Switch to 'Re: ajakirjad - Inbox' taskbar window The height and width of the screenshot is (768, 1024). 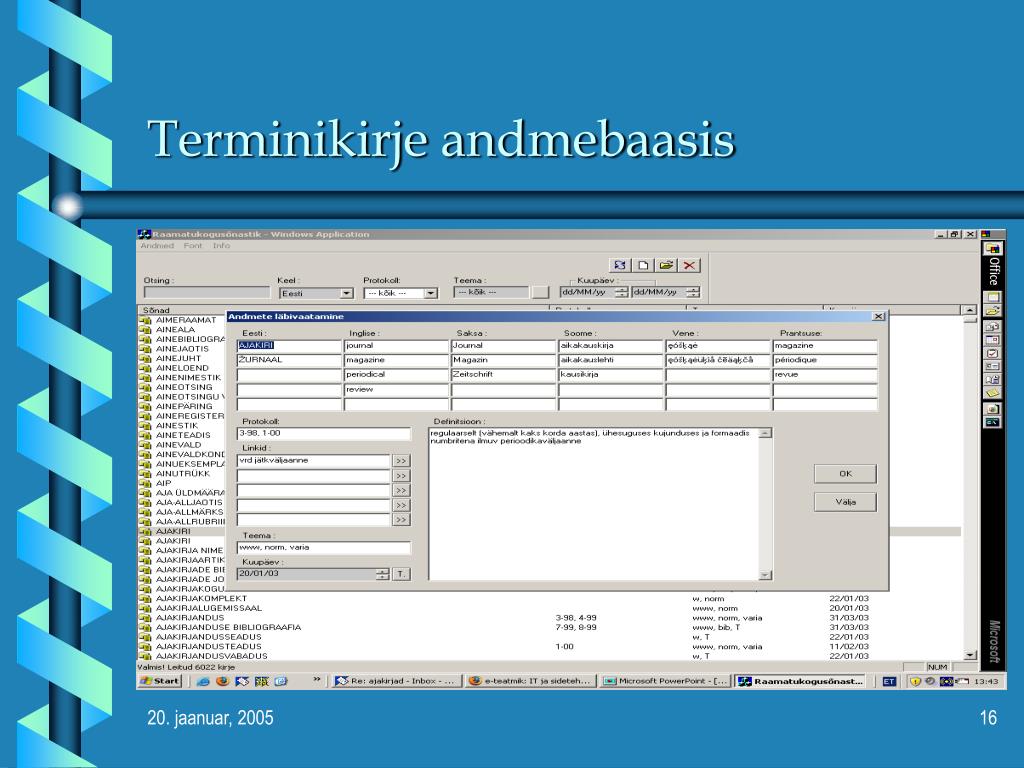click(395, 681)
